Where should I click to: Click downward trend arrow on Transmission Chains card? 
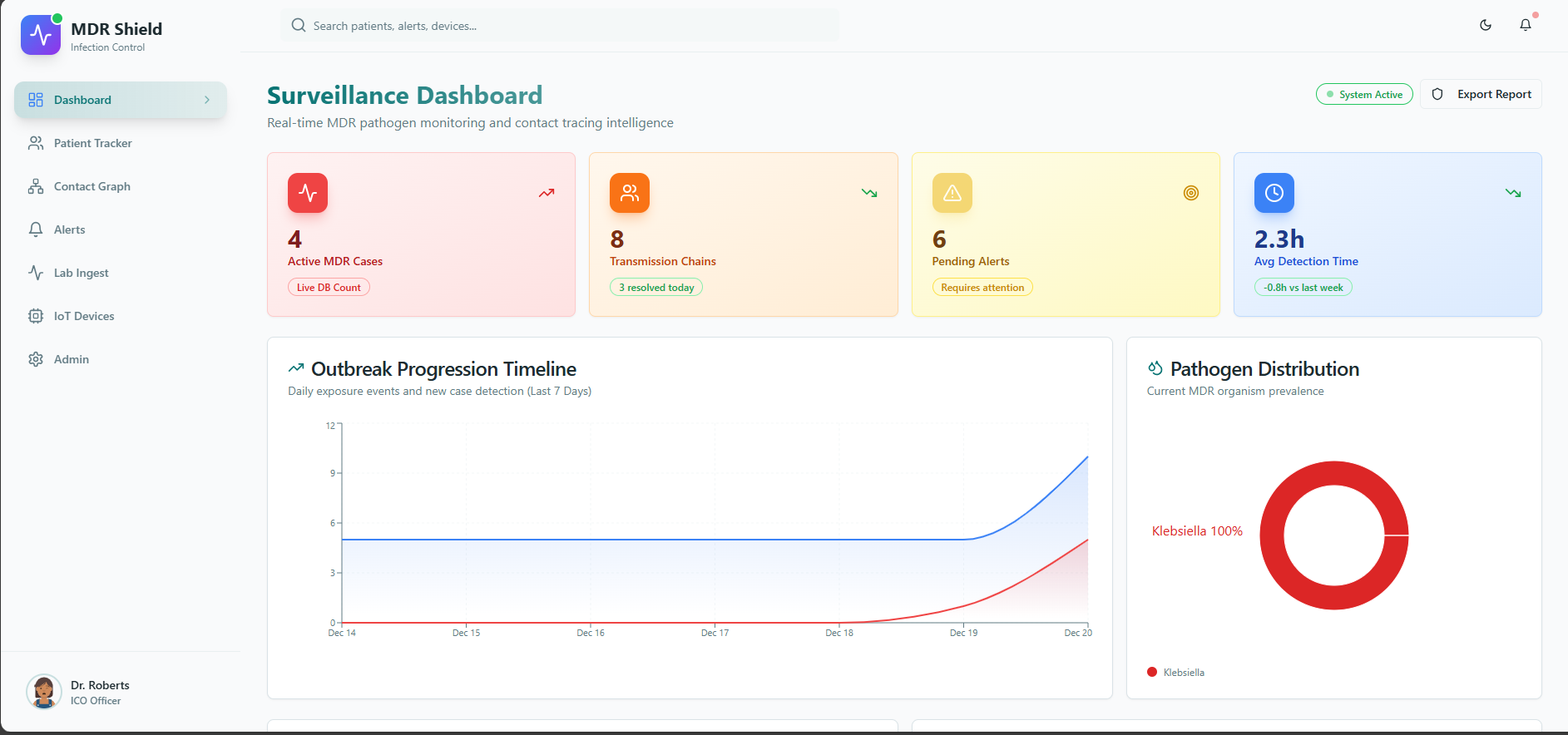pyautogui.click(x=869, y=193)
